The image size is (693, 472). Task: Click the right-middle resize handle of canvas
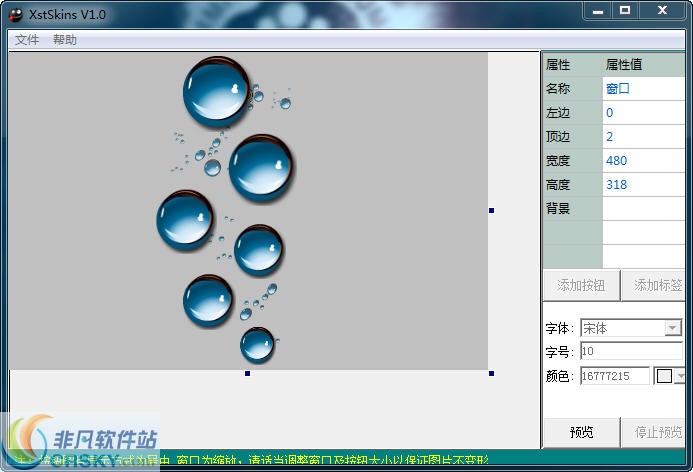click(x=491, y=210)
